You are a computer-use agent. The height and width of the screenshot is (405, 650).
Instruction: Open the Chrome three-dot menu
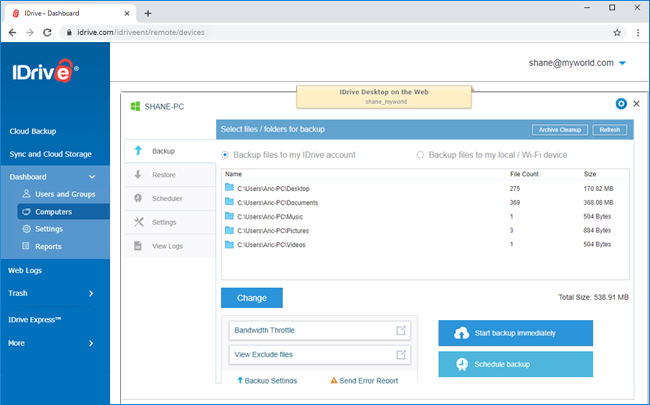click(638, 32)
